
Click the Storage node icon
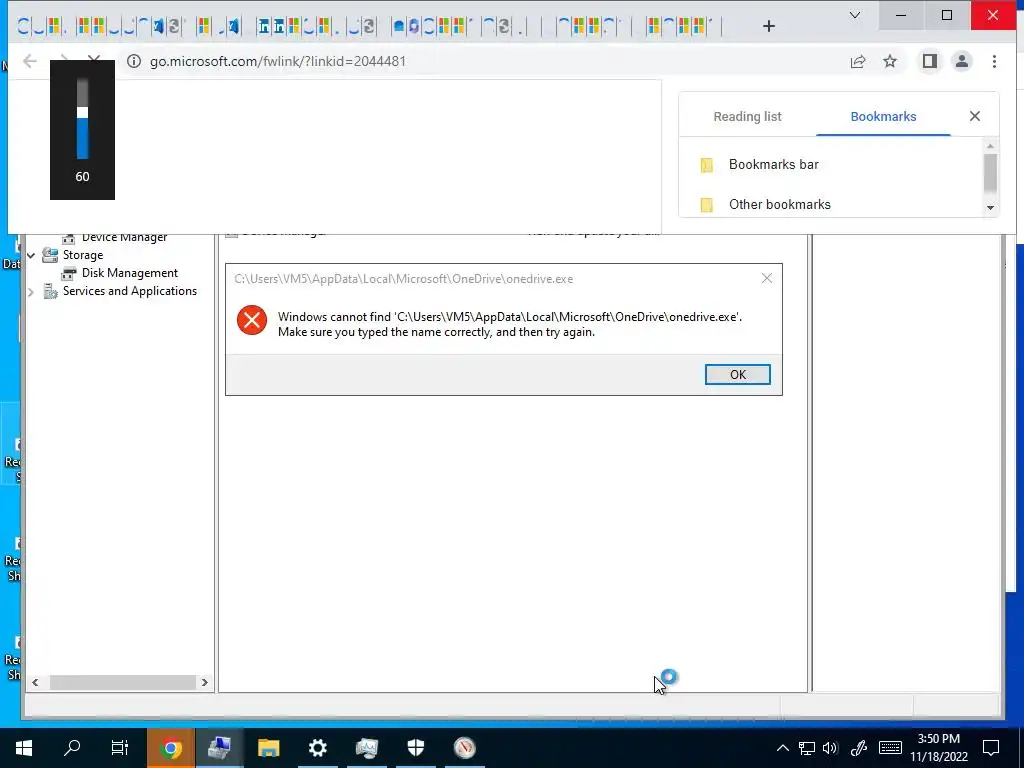point(50,255)
